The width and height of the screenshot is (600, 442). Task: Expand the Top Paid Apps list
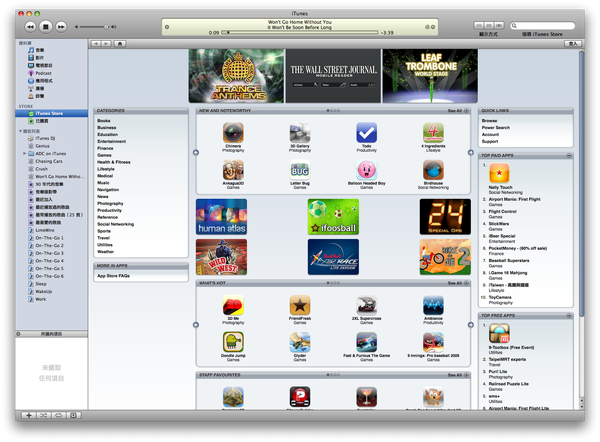[569, 155]
